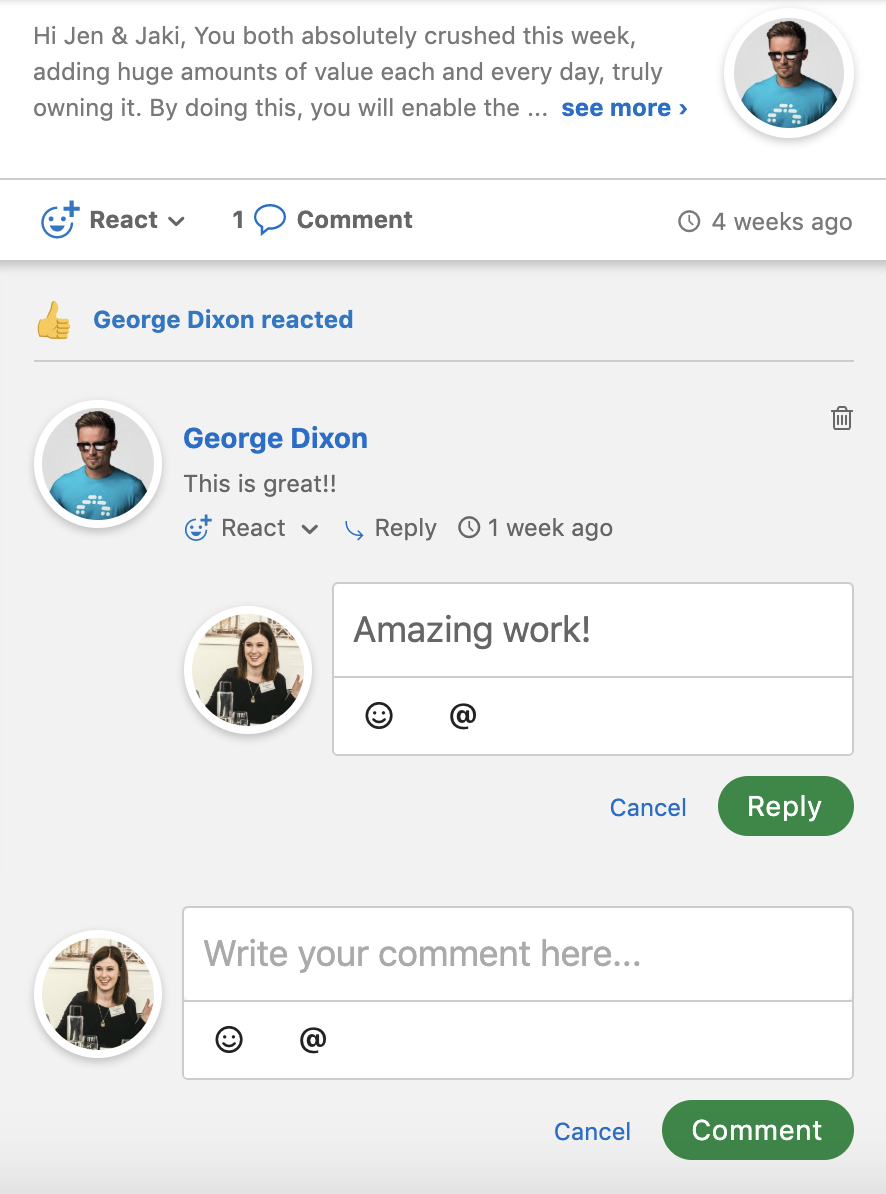
Task: Click the '1 week ago' timestamp
Action: [550, 528]
